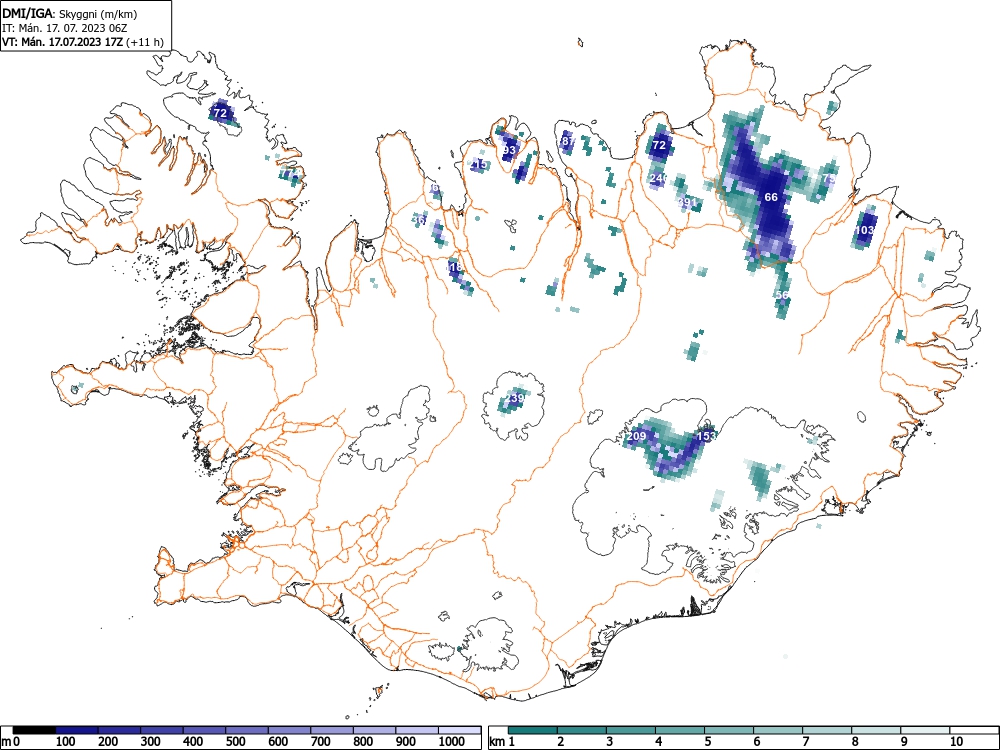Select the '239' value in central Iceland

point(514,399)
